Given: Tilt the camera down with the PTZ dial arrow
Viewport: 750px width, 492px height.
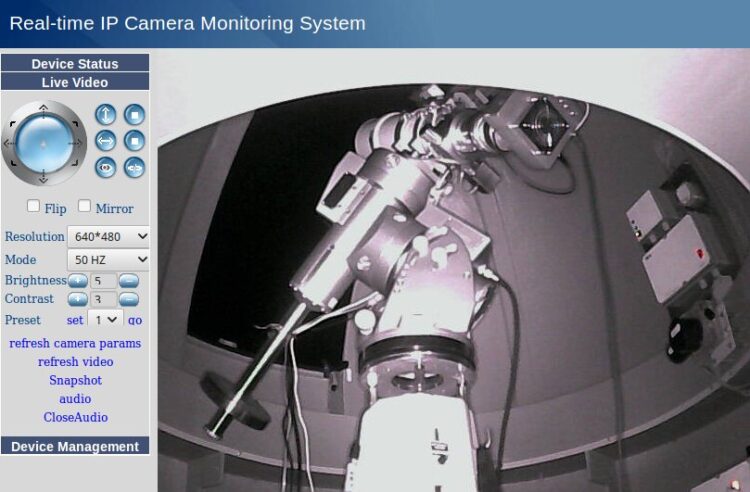Looking at the screenshot, I should tap(44, 178).
